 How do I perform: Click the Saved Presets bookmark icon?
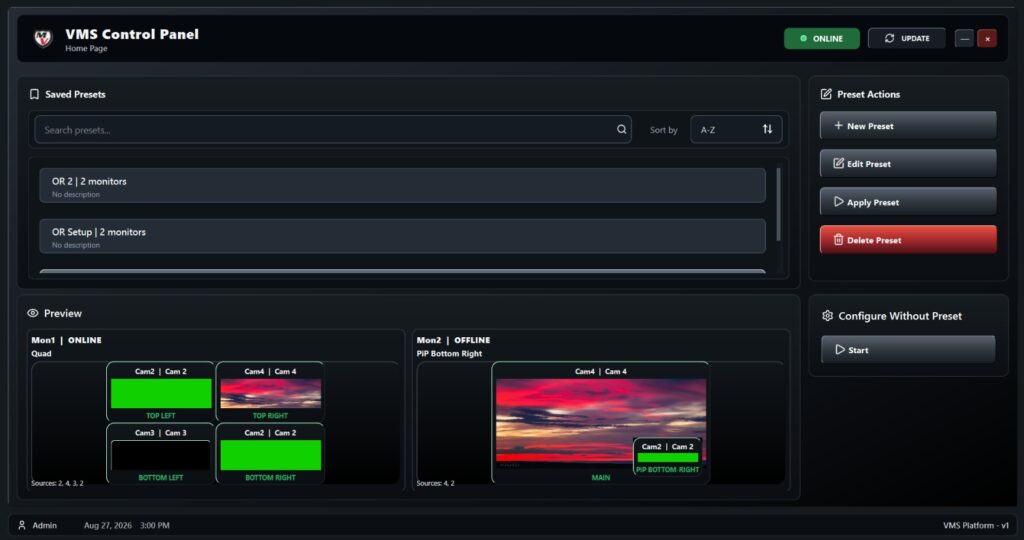(35, 94)
